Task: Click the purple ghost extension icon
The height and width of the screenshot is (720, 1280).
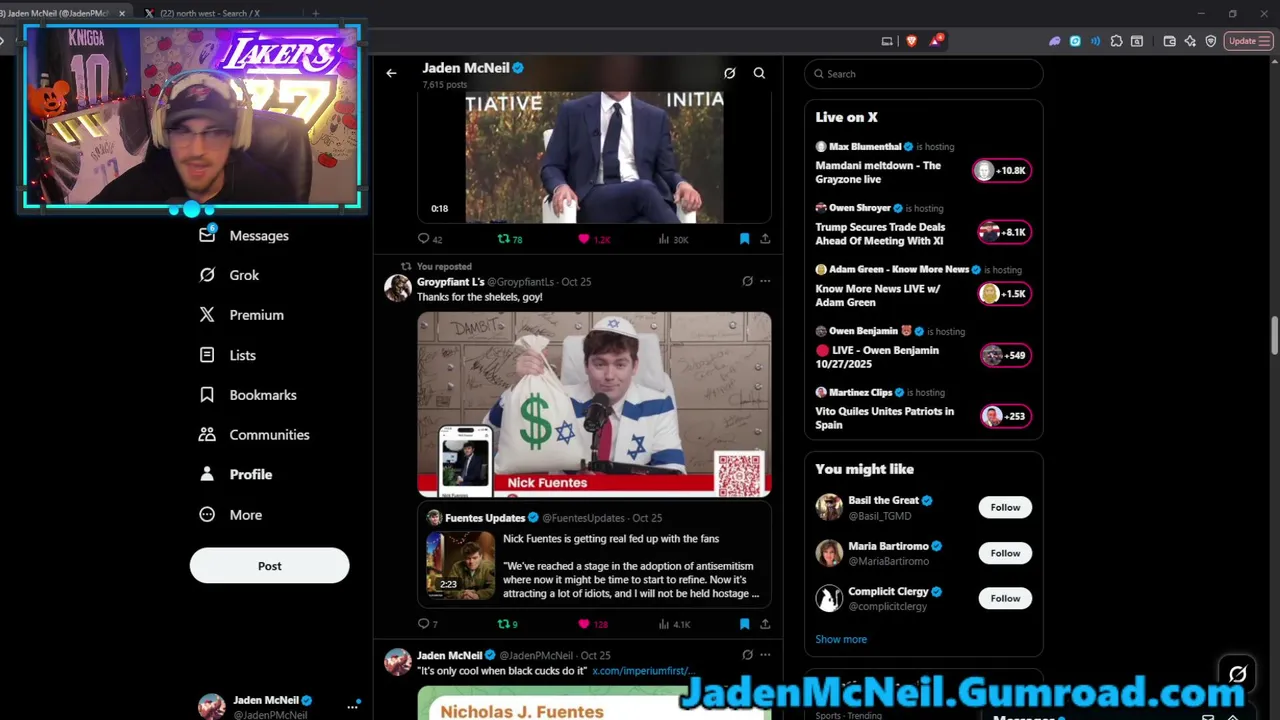Action: point(1054,41)
